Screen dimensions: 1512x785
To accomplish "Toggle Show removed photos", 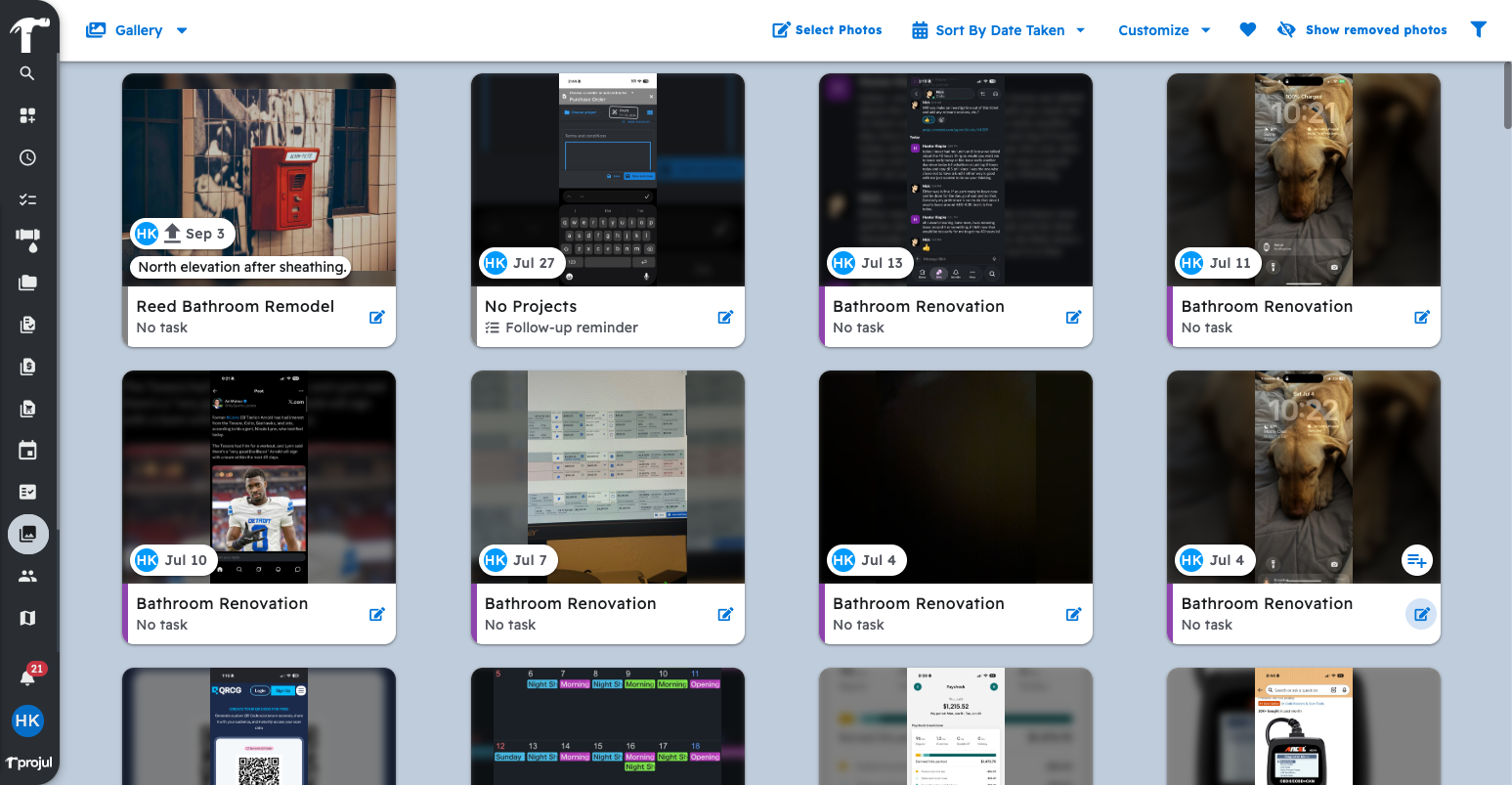I will tap(1362, 30).
